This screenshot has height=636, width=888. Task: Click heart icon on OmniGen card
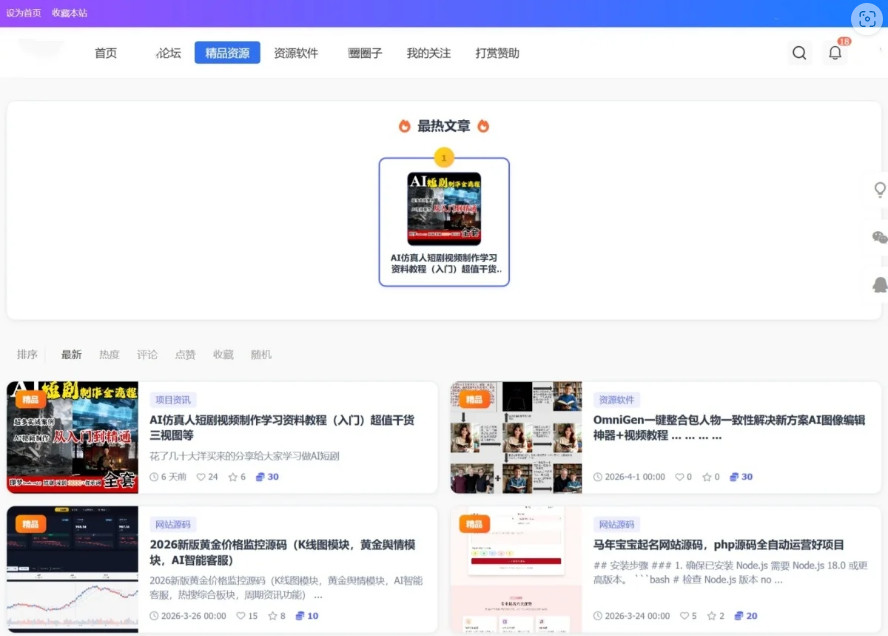(x=680, y=477)
